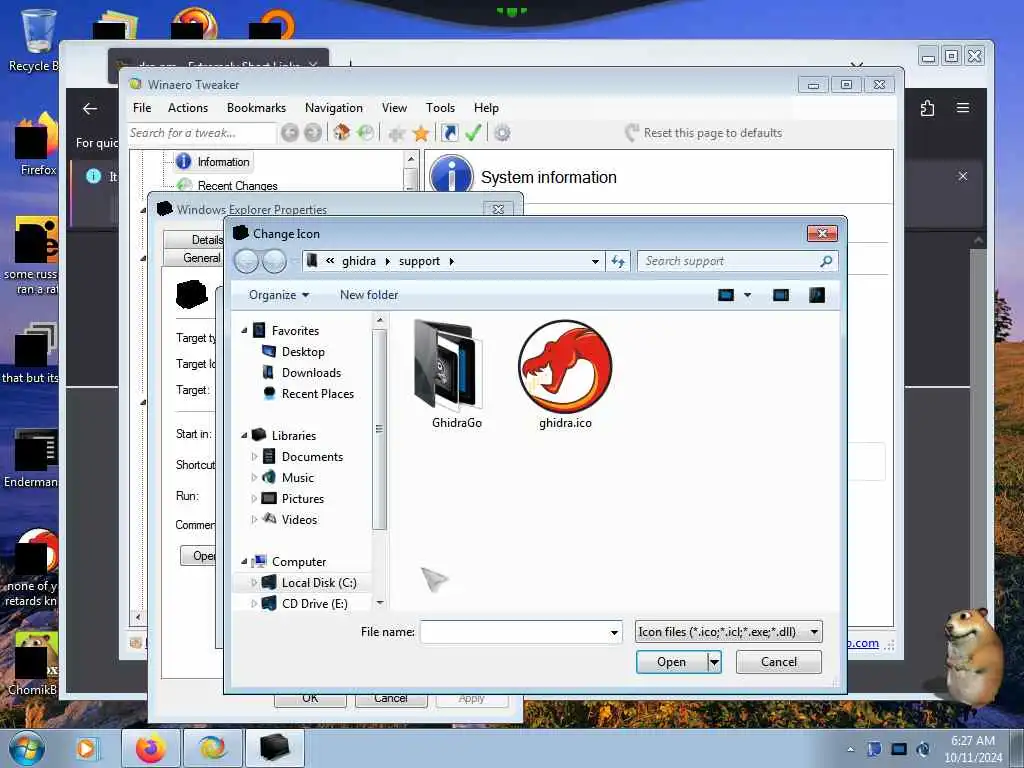1024x768 pixels.
Task: Click the New folder button
Action: [x=369, y=295]
